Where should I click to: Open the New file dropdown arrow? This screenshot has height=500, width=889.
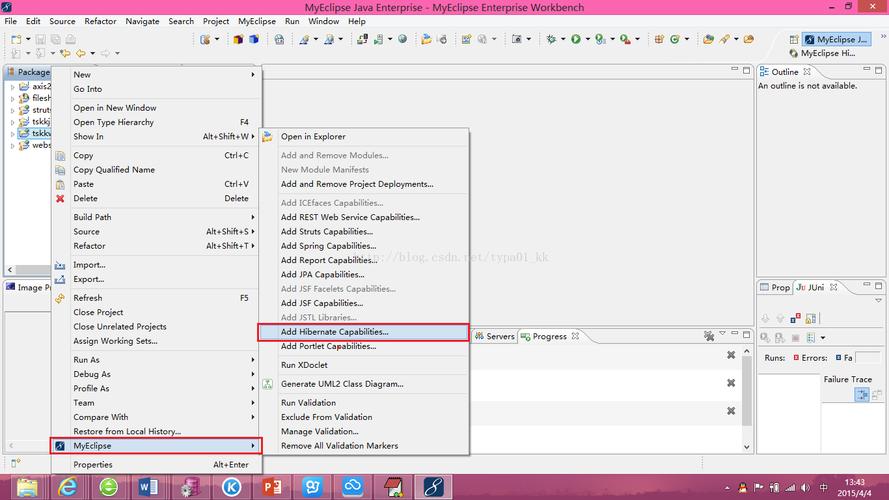tap(28, 39)
